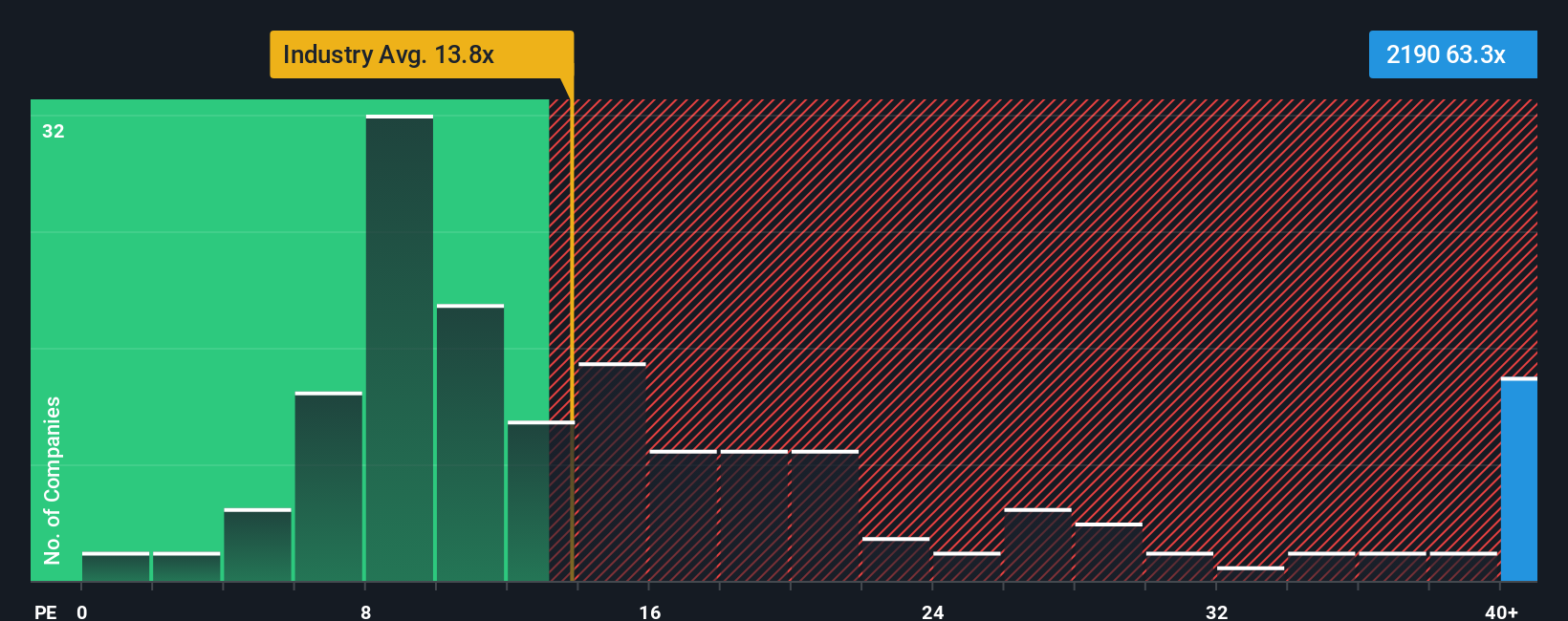1568x621 pixels.
Task: Click the 2190 63.3x company label
Action: 1452,54
